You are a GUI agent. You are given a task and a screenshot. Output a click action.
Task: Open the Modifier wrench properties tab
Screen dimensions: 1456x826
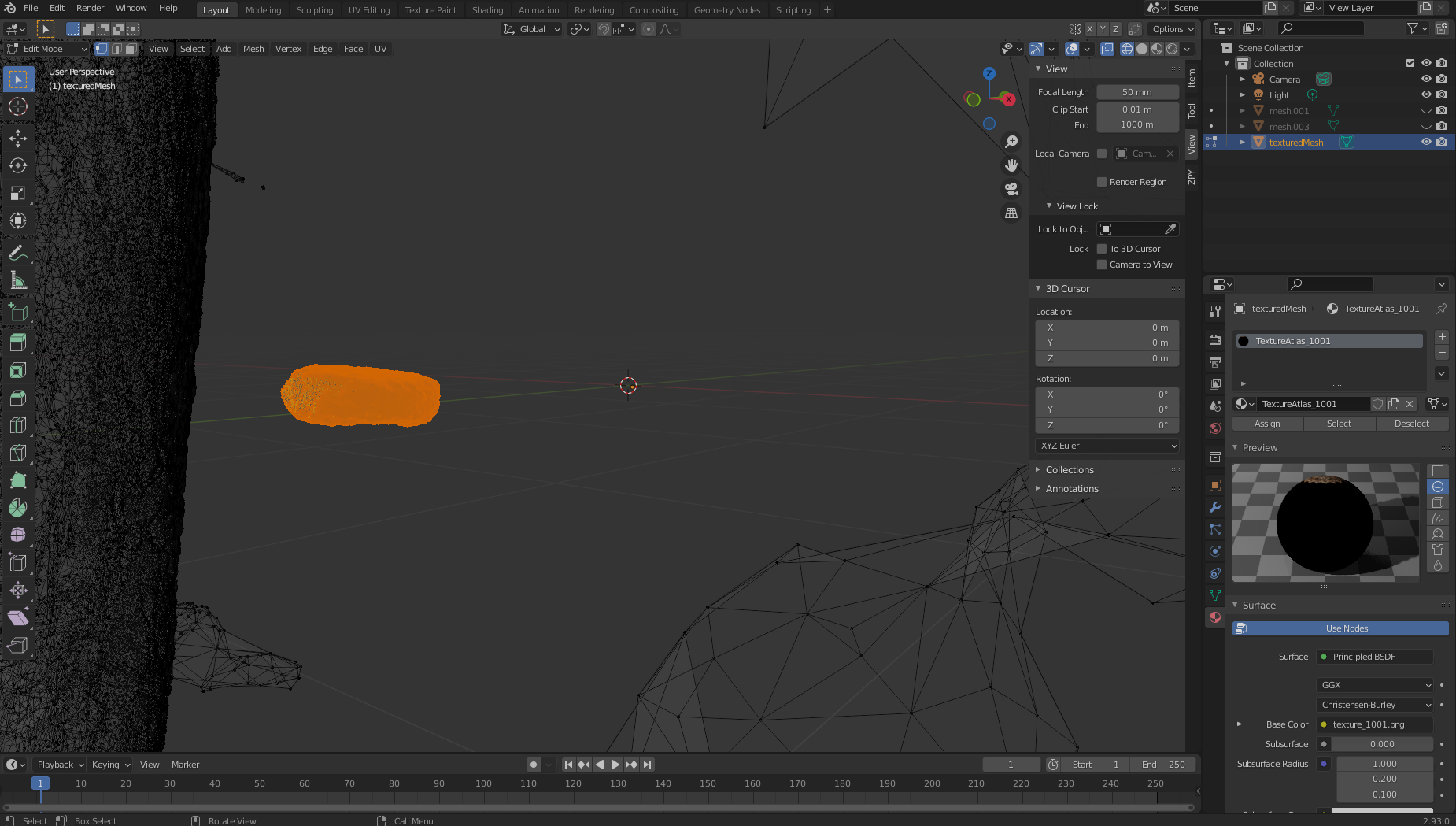pos(1215,507)
